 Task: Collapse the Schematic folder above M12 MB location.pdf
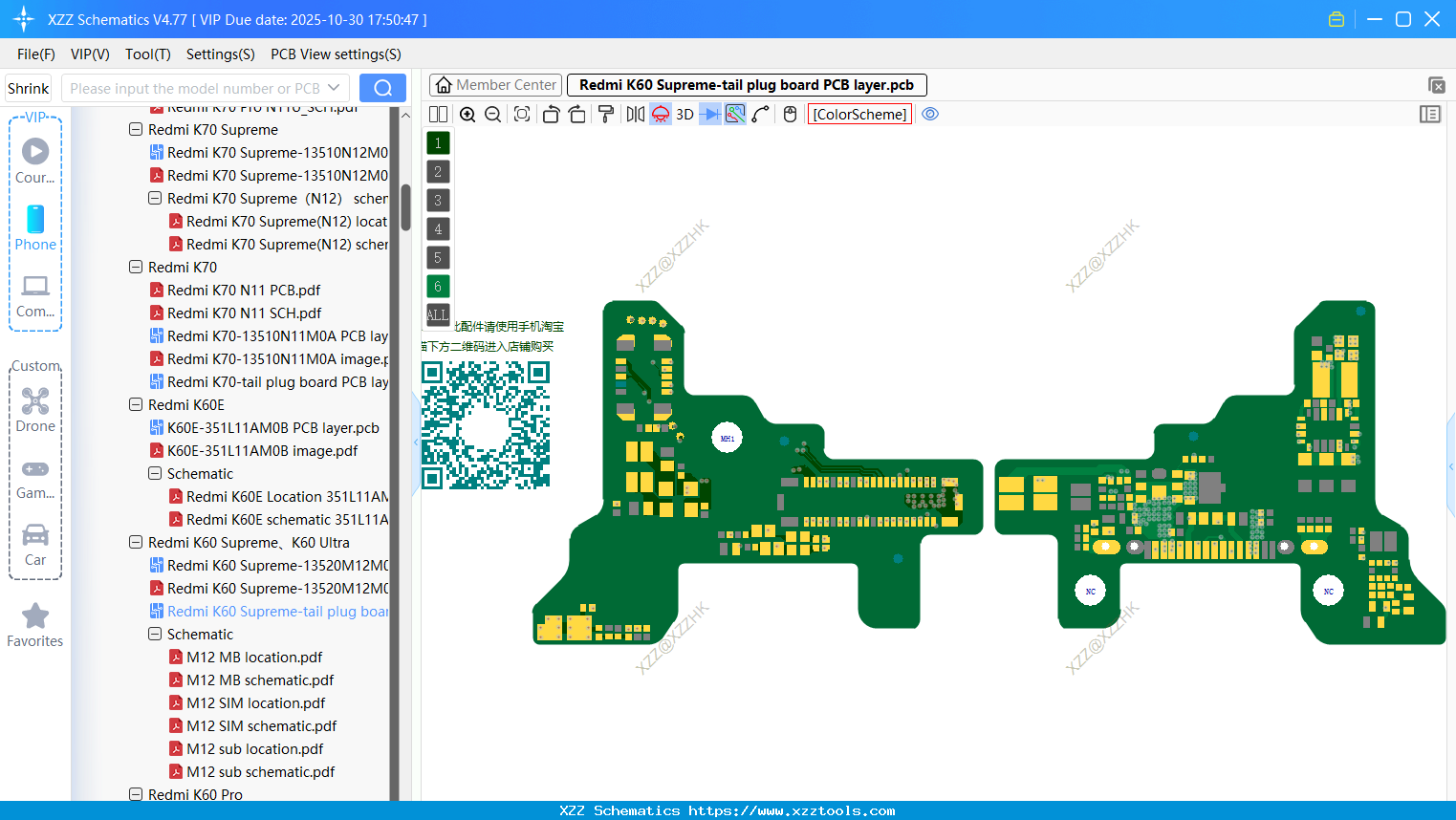click(155, 634)
